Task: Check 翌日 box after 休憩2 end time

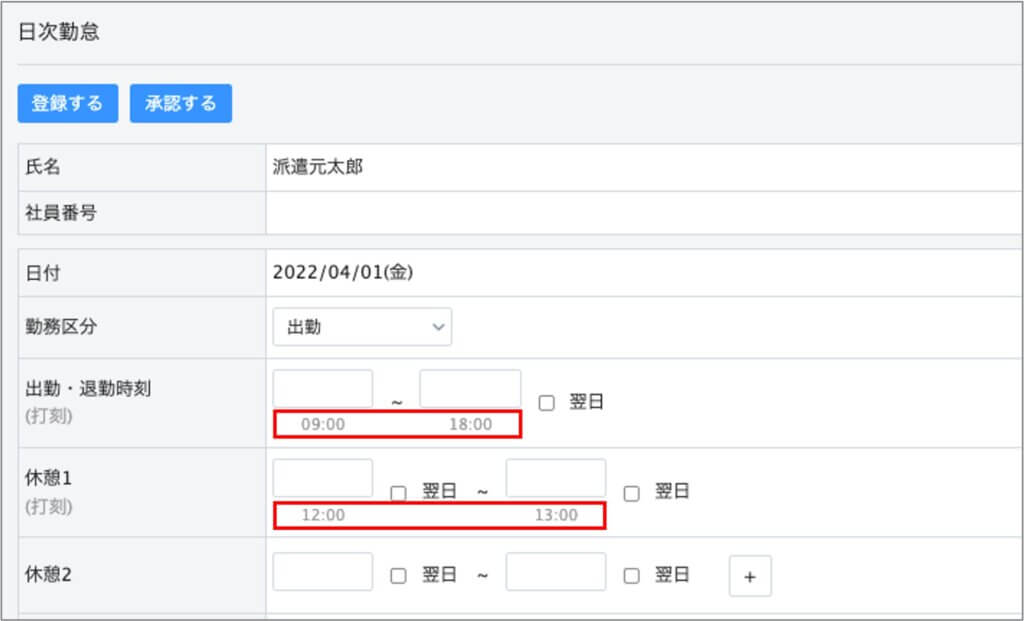Action: click(x=632, y=575)
